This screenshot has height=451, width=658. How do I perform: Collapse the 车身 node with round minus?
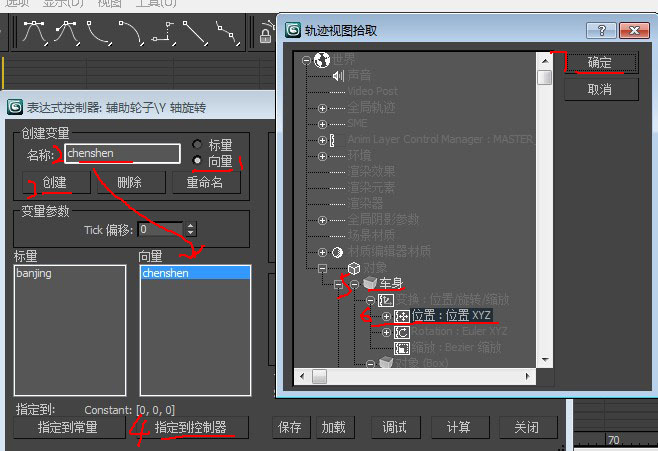(x=355, y=284)
